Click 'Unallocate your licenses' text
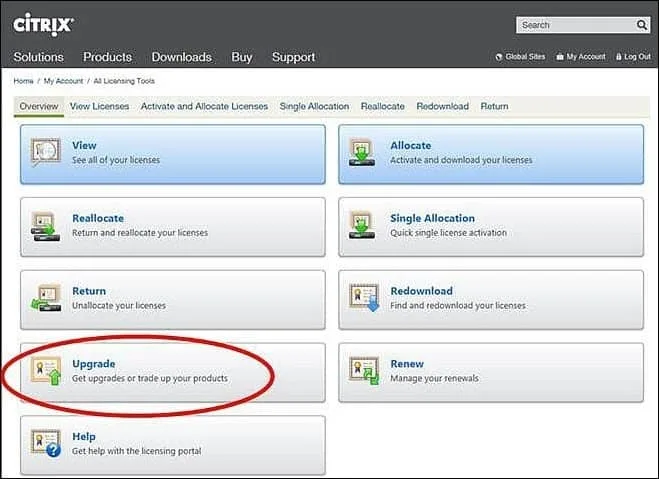The height and width of the screenshot is (479, 659). pos(119,305)
